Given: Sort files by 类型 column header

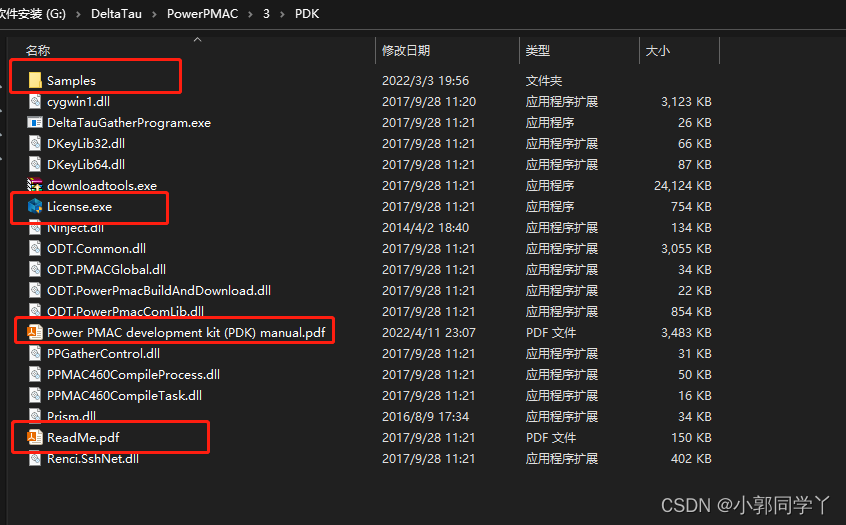Looking at the screenshot, I should pos(537,51).
